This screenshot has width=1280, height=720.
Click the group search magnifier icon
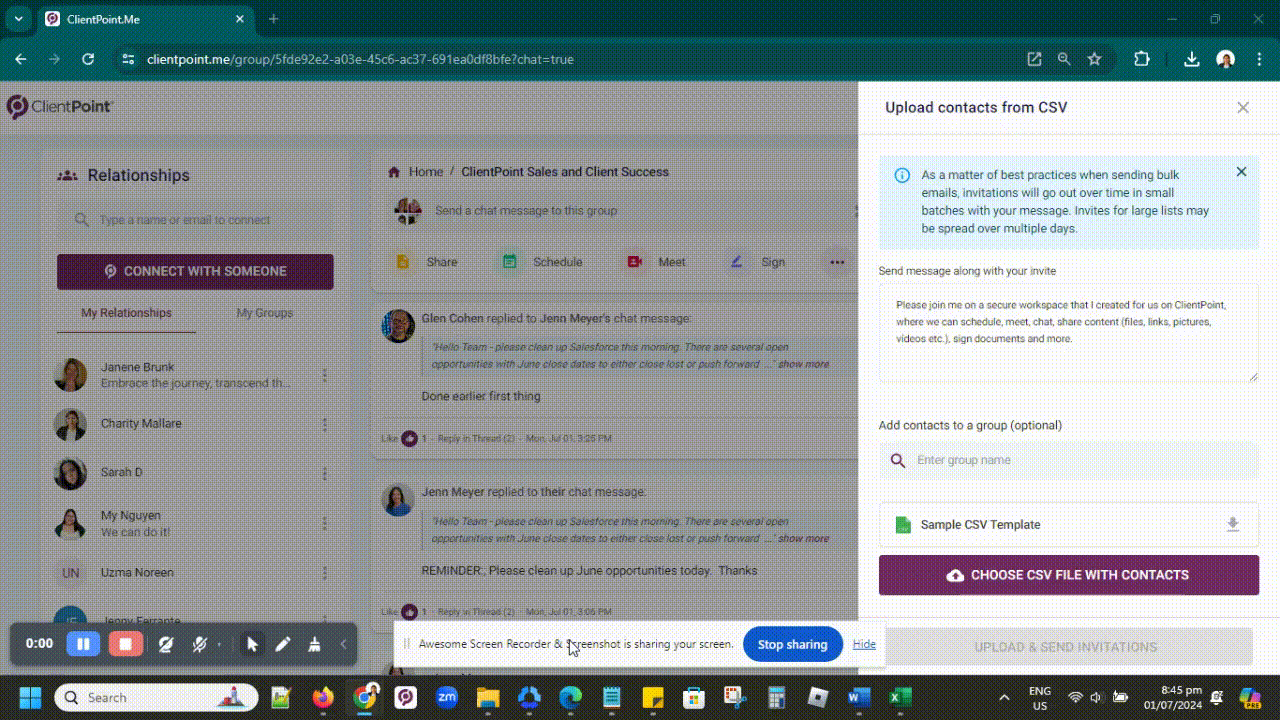point(898,460)
